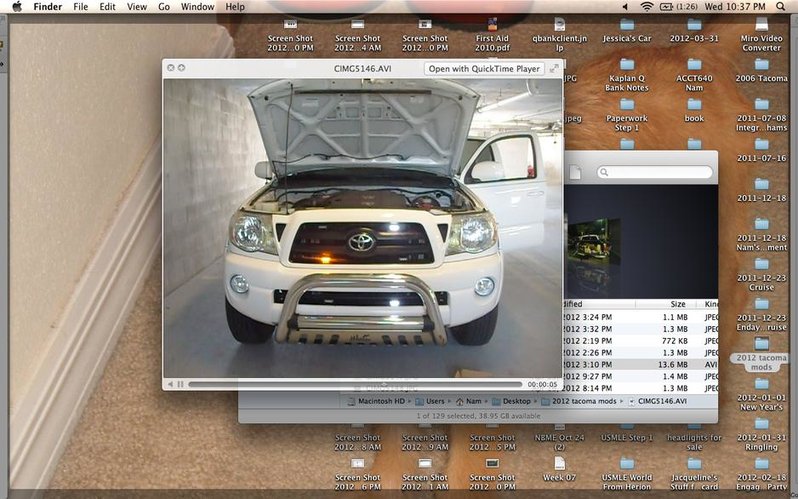Select the 772 KB file row
This screenshot has height=499, width=798.
pos(641,341)
